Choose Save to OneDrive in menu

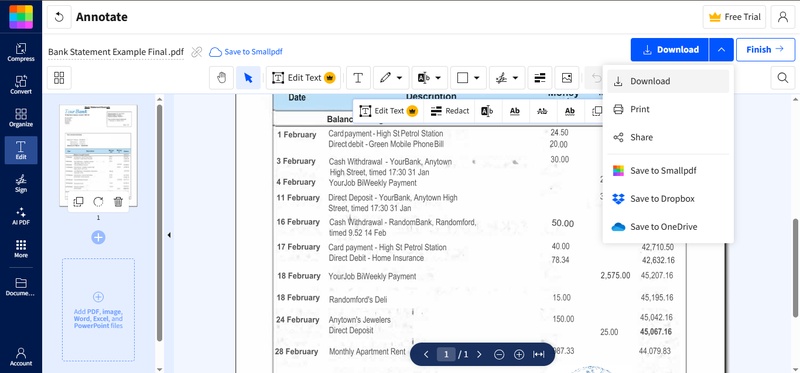pyautogui.click(x=668, y=227)
